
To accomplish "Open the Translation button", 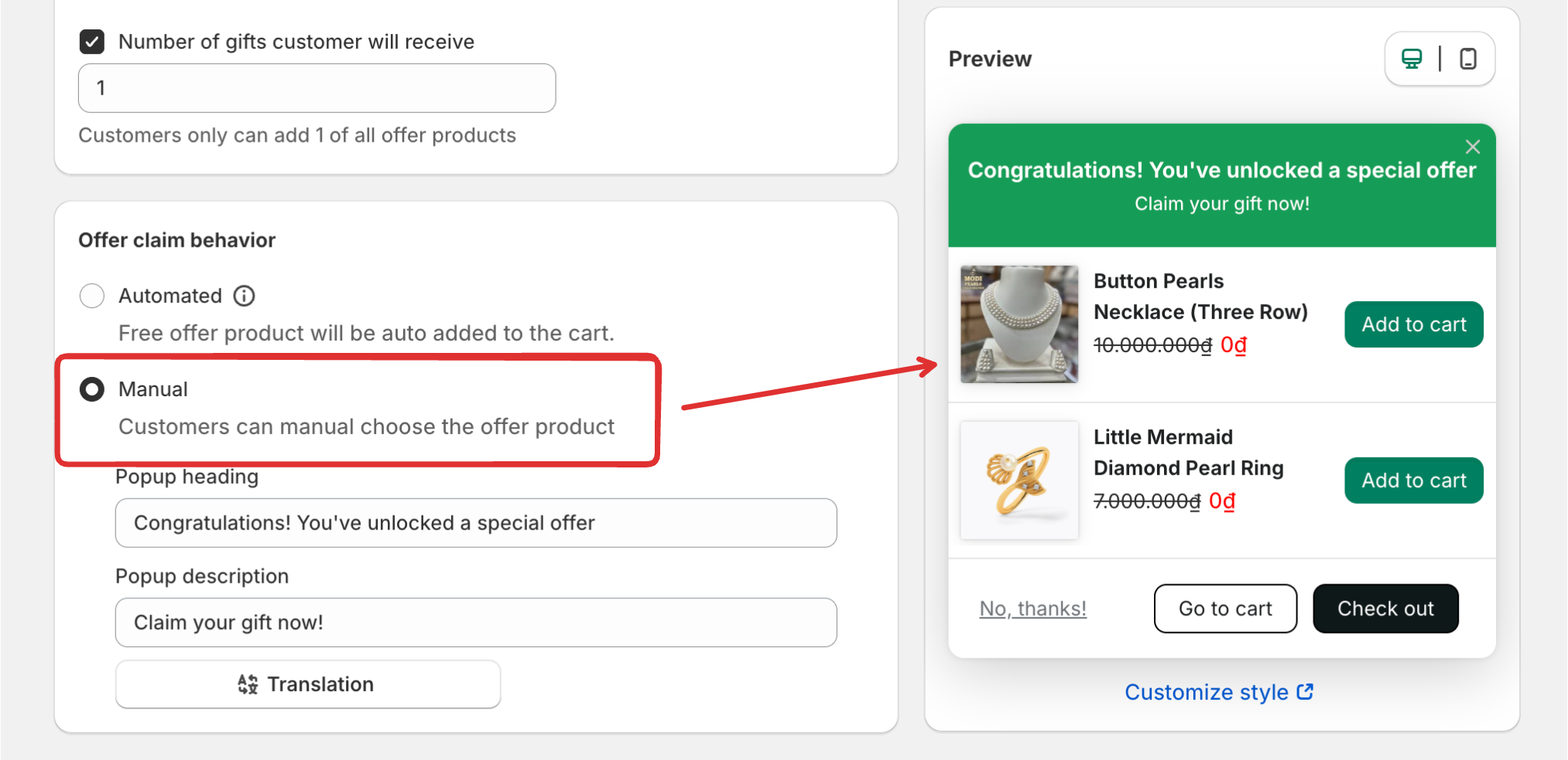I will [x=307, y=684].
